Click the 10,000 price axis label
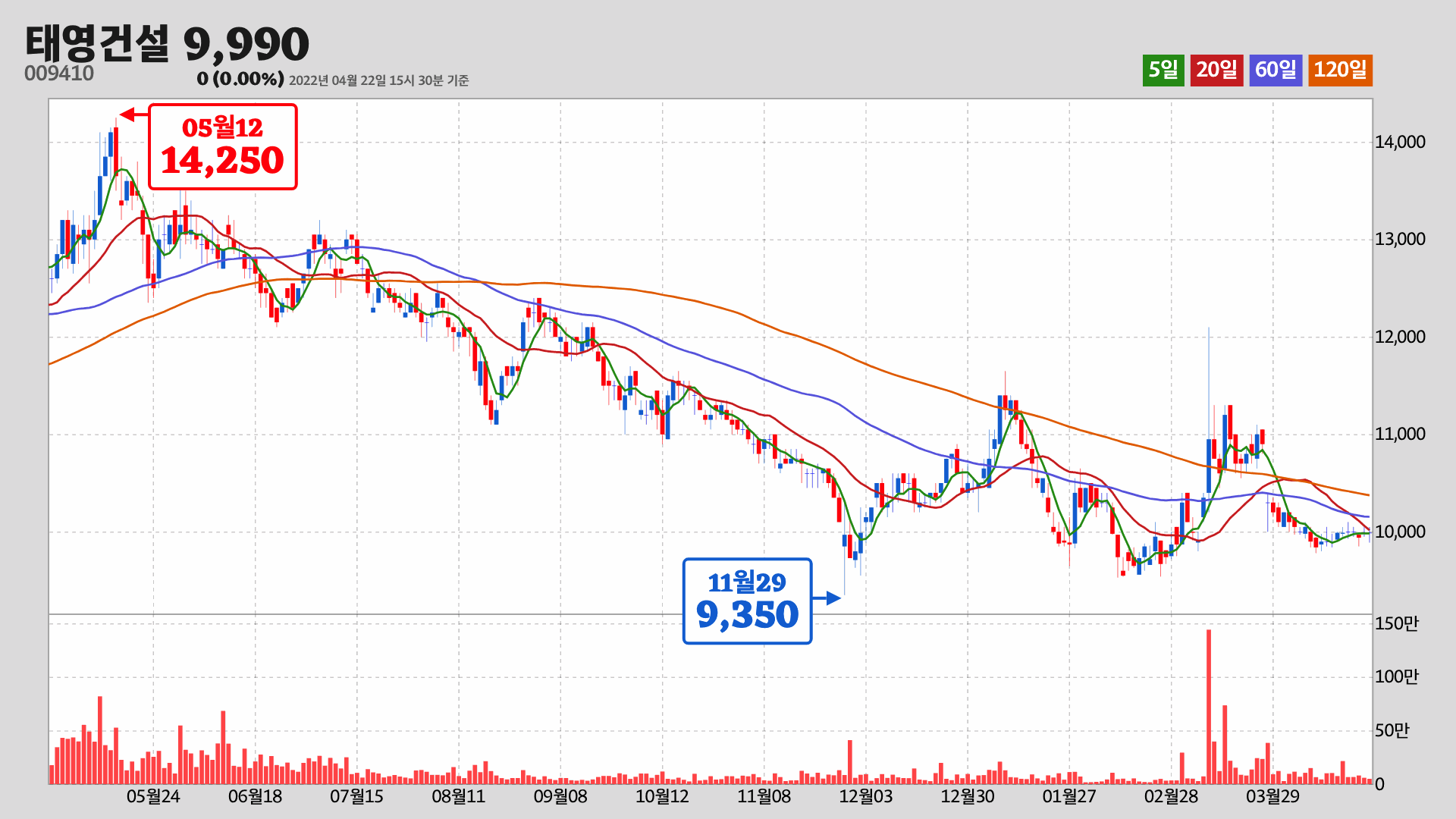Screen dimensions: 1456x819 tap(1400, 532)
